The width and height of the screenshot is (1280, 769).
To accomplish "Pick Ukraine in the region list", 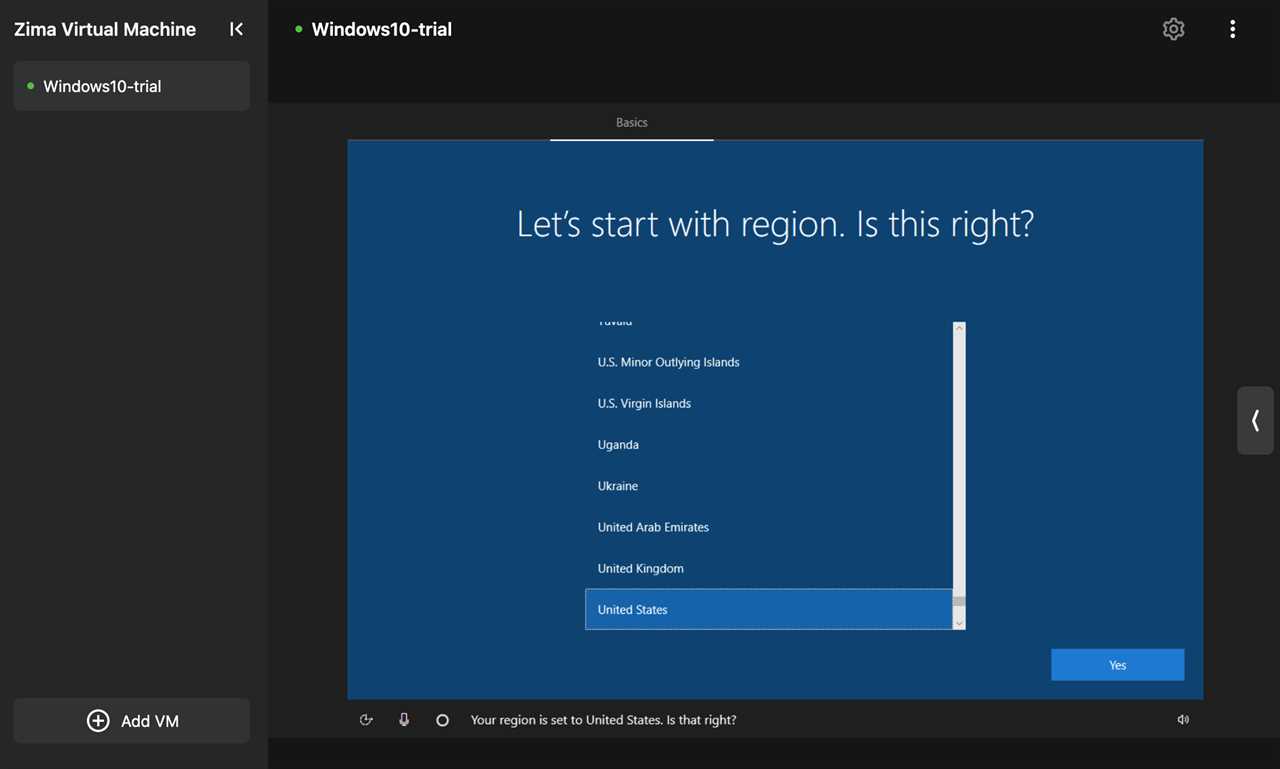I will coord(618,486).
